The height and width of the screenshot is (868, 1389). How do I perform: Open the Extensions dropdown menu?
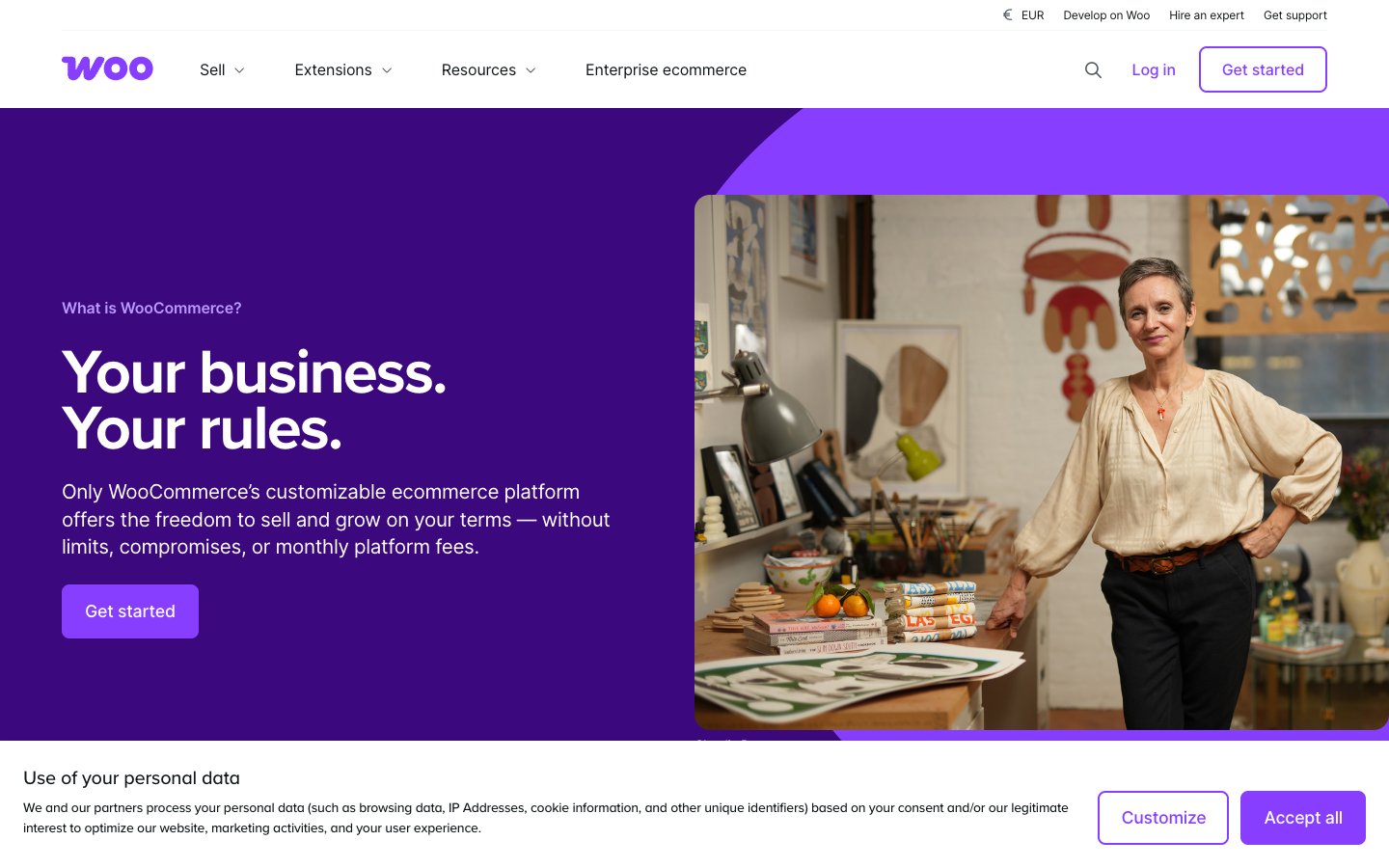(333, 69)
